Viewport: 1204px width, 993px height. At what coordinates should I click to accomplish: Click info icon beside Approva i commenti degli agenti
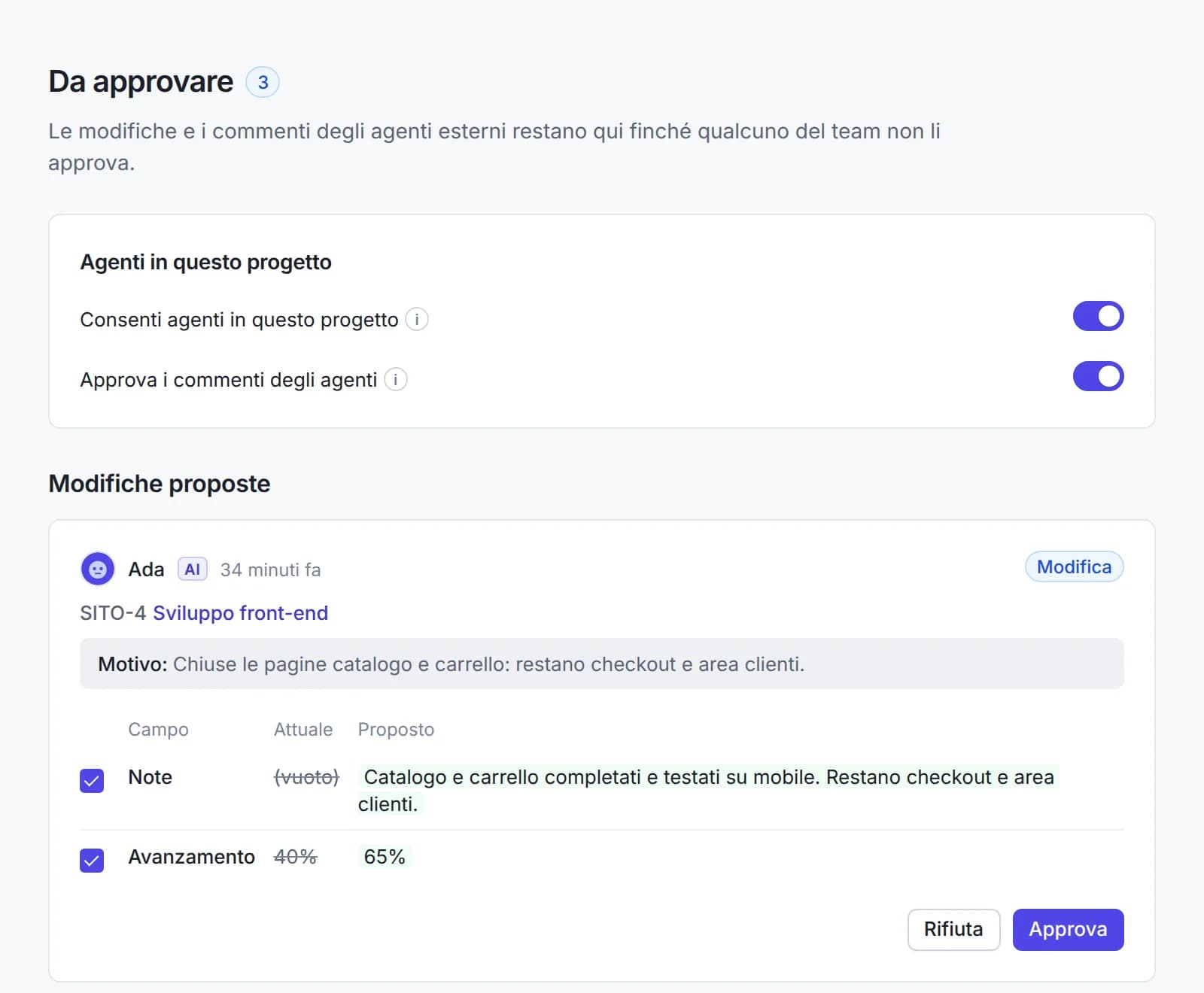[x=396, y=380]
